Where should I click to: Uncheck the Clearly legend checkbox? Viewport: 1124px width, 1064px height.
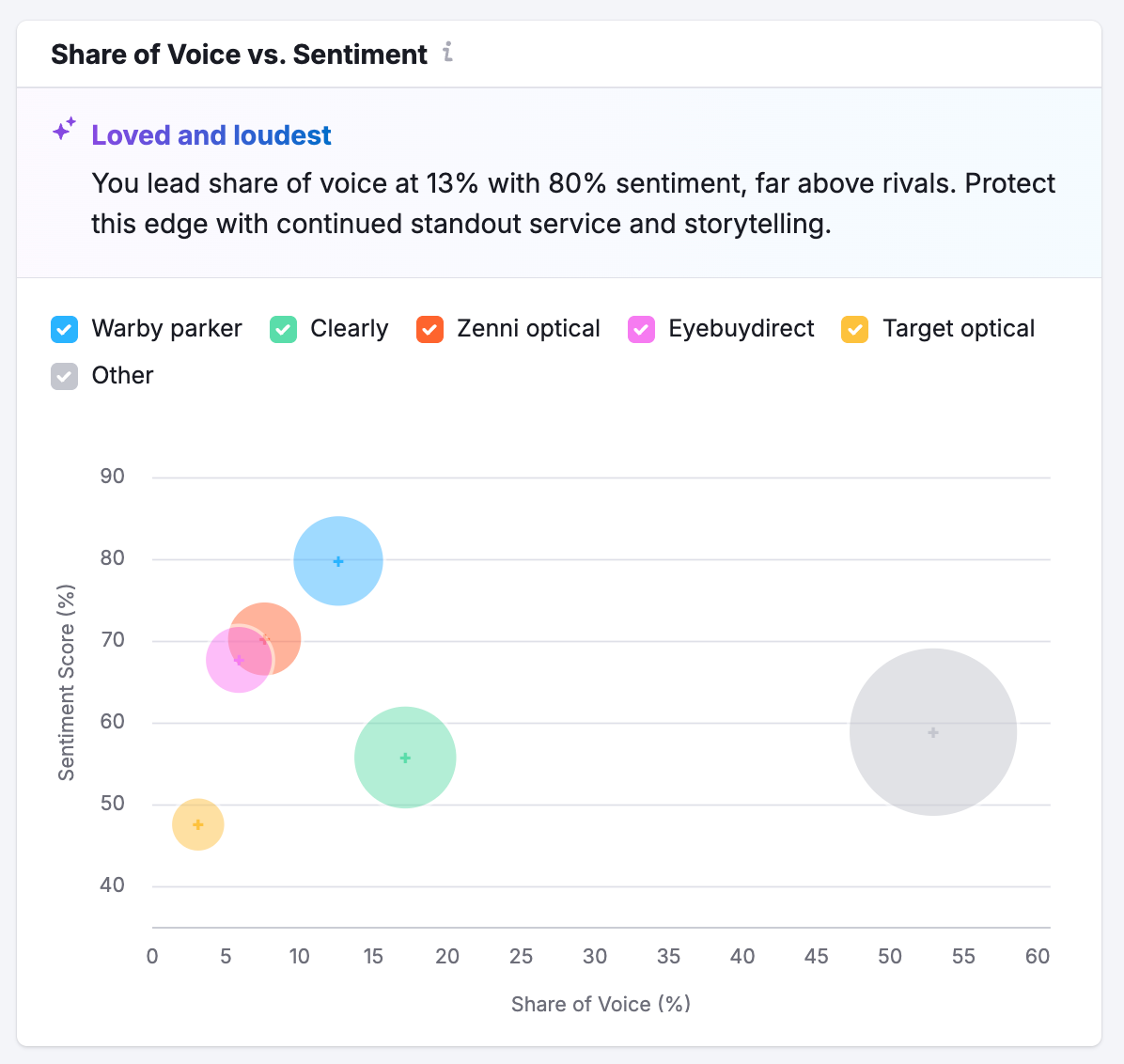(x=284, y=330)
